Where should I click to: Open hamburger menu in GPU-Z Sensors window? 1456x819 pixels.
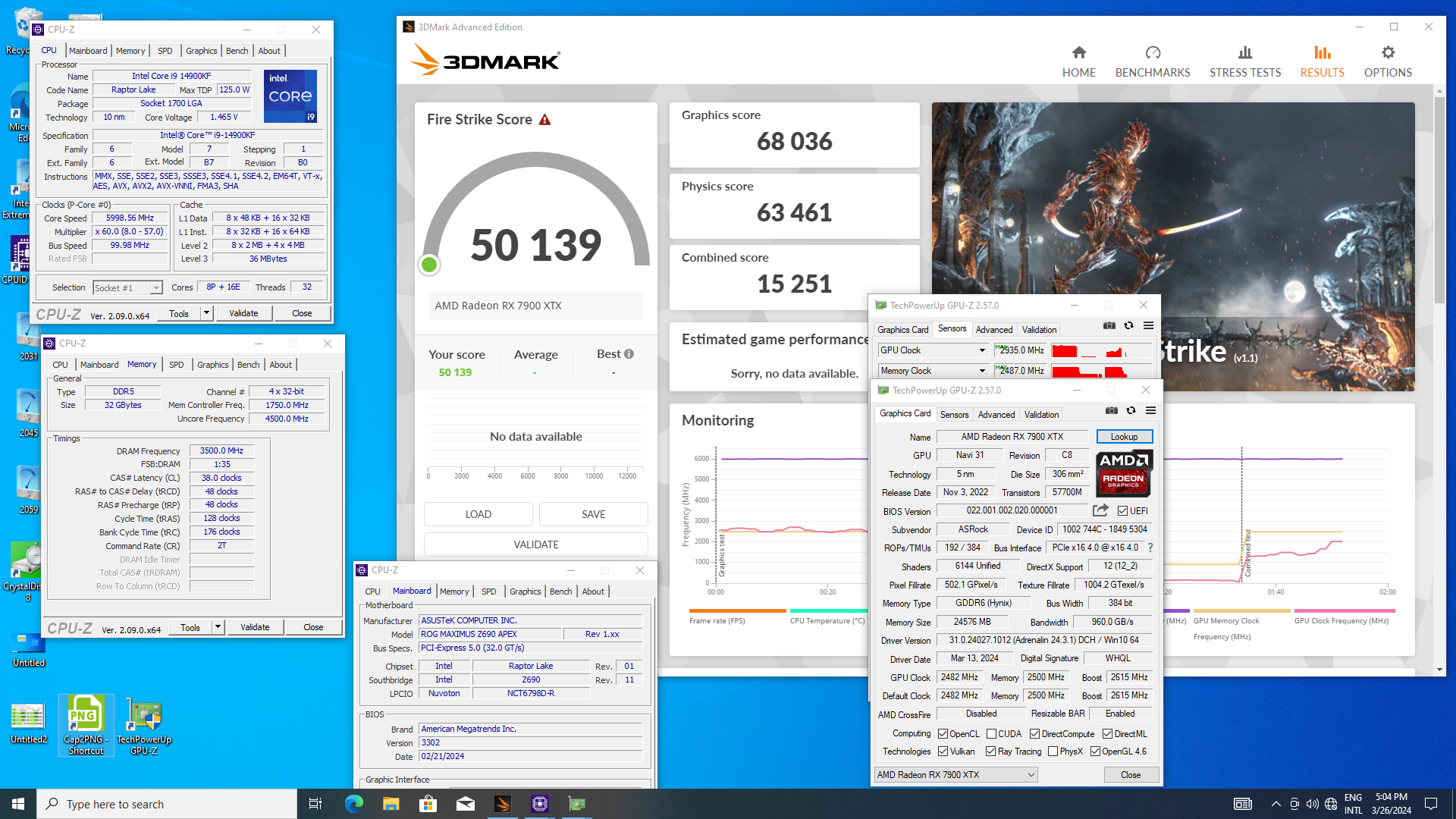[1148, 326]
